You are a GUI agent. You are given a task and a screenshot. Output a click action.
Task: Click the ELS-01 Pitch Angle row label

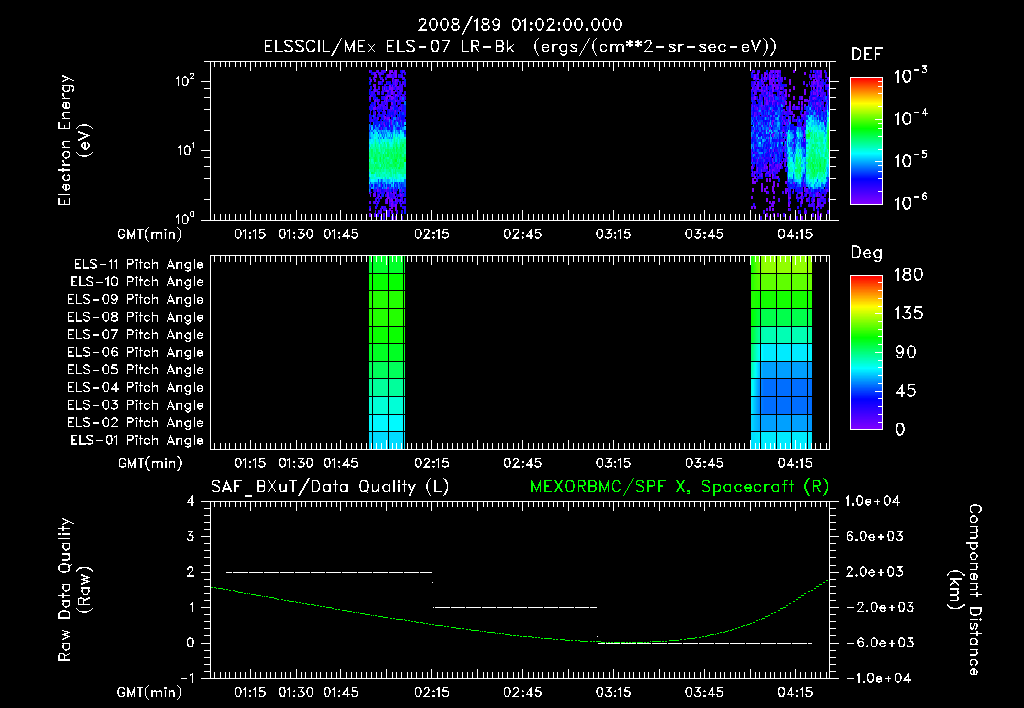click(x=137, y=440)
